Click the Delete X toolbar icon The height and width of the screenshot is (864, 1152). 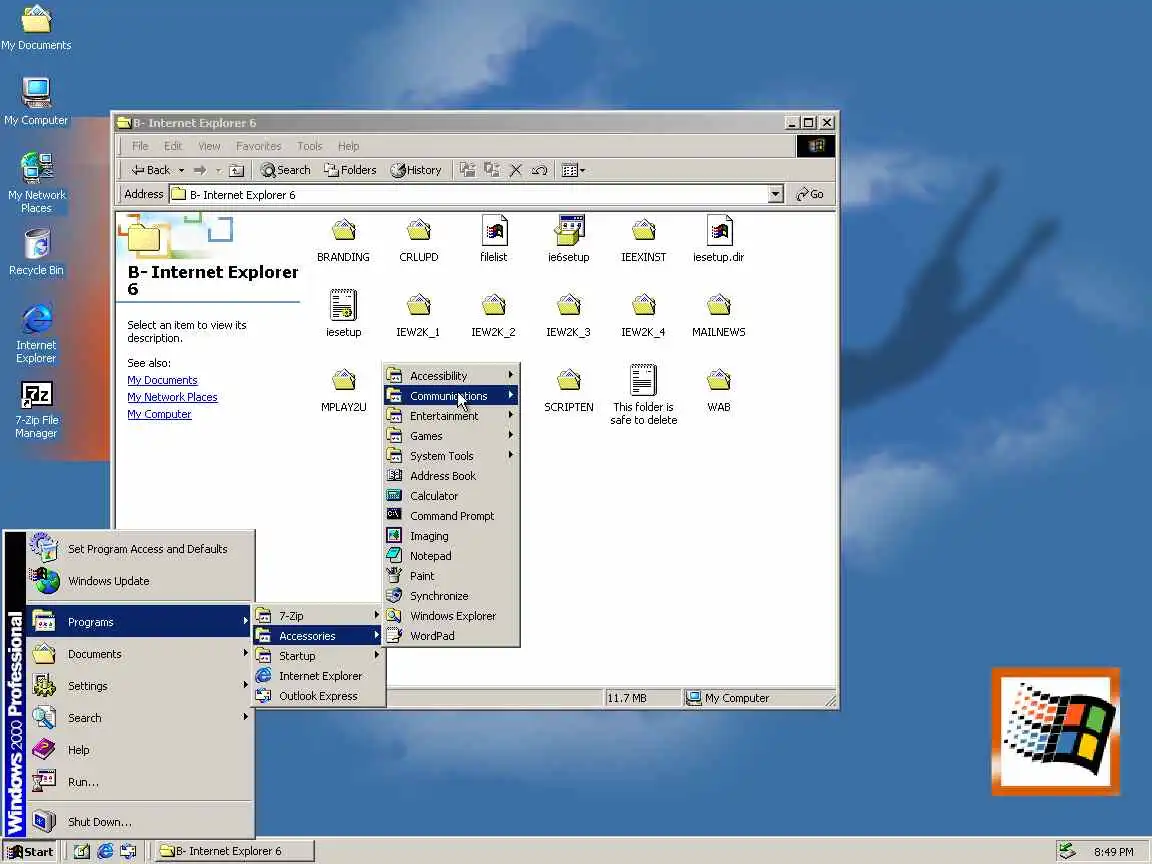[x=516, y=170]
